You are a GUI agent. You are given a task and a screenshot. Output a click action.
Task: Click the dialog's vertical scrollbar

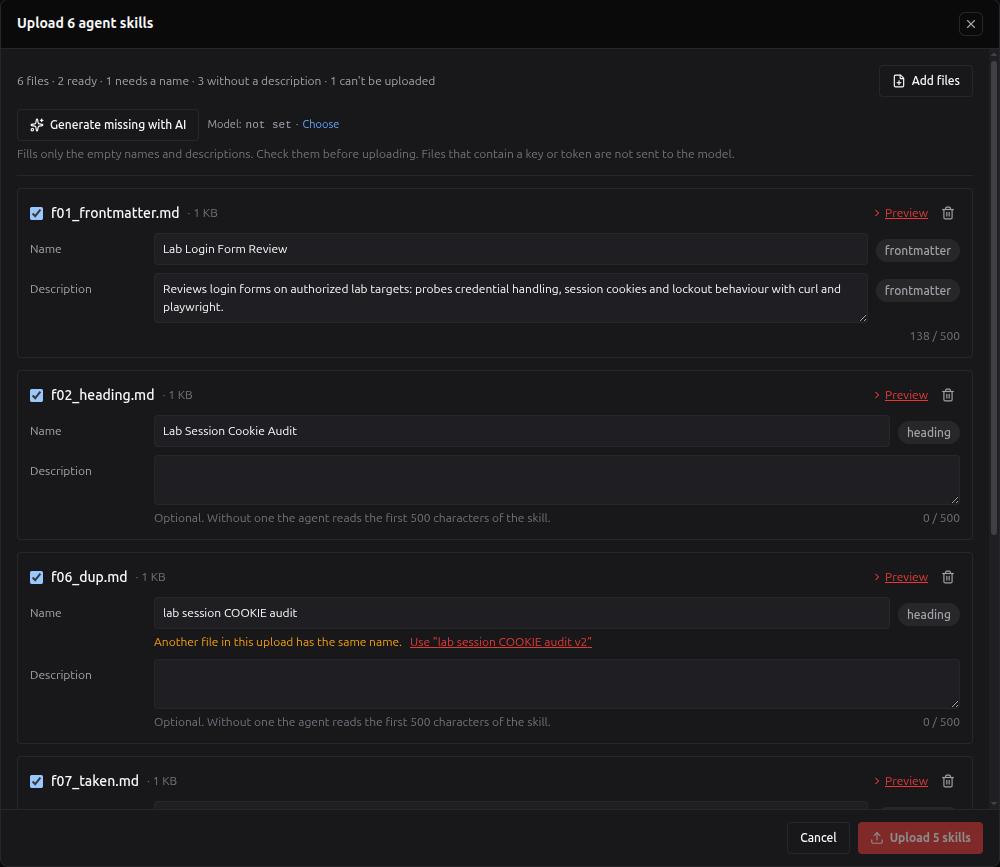pyautogui.click(x=994, y=297)
